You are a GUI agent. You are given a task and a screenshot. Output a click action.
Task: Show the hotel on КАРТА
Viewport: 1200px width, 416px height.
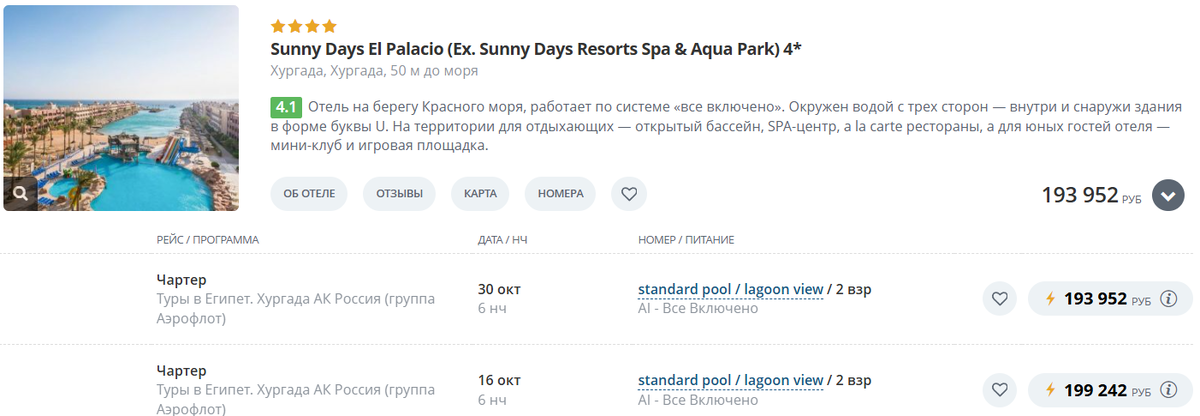[480, 194]
